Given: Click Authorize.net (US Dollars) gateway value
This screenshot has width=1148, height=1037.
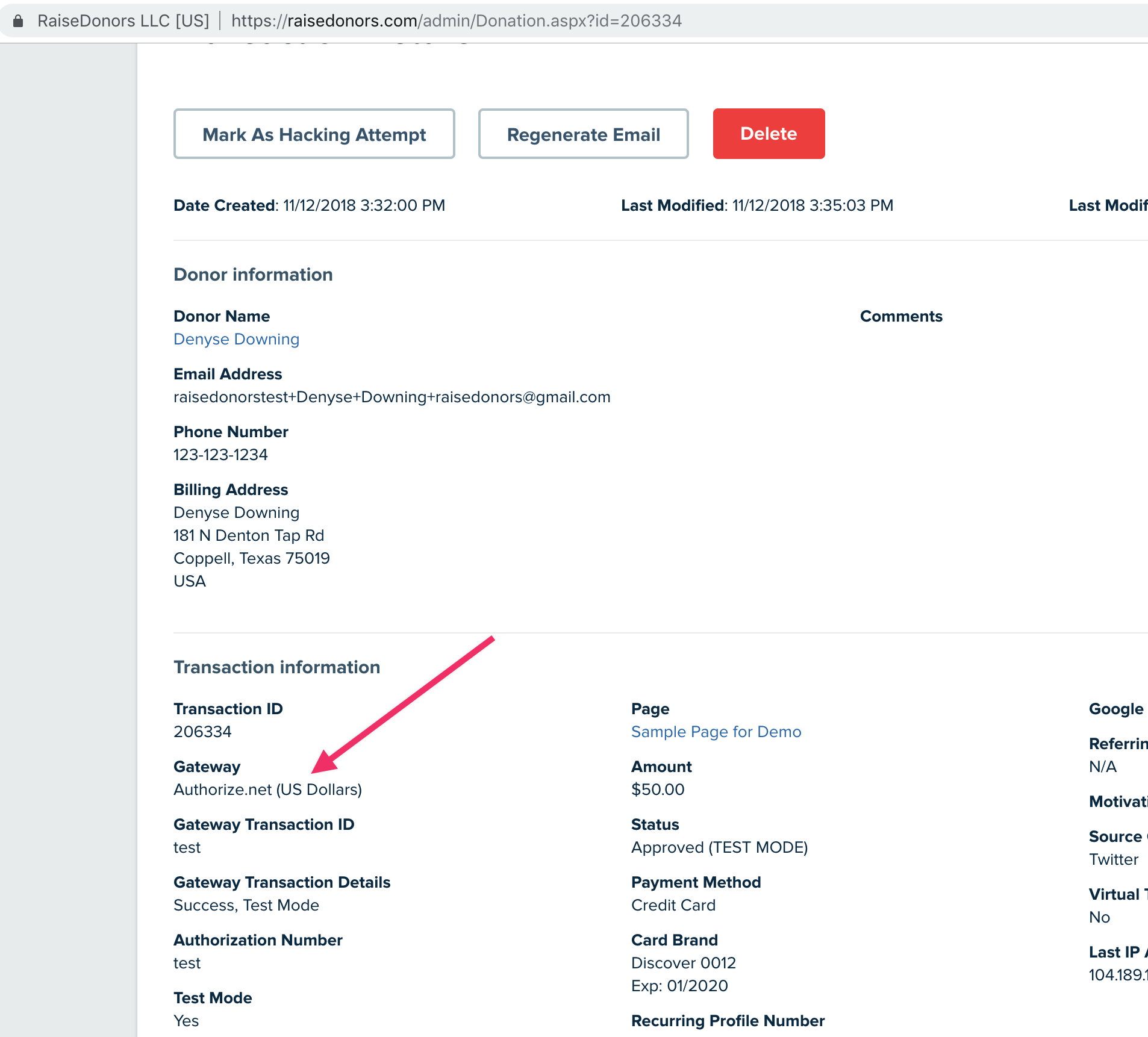Looking at the screenshot, I should click(x=268, y=789).
